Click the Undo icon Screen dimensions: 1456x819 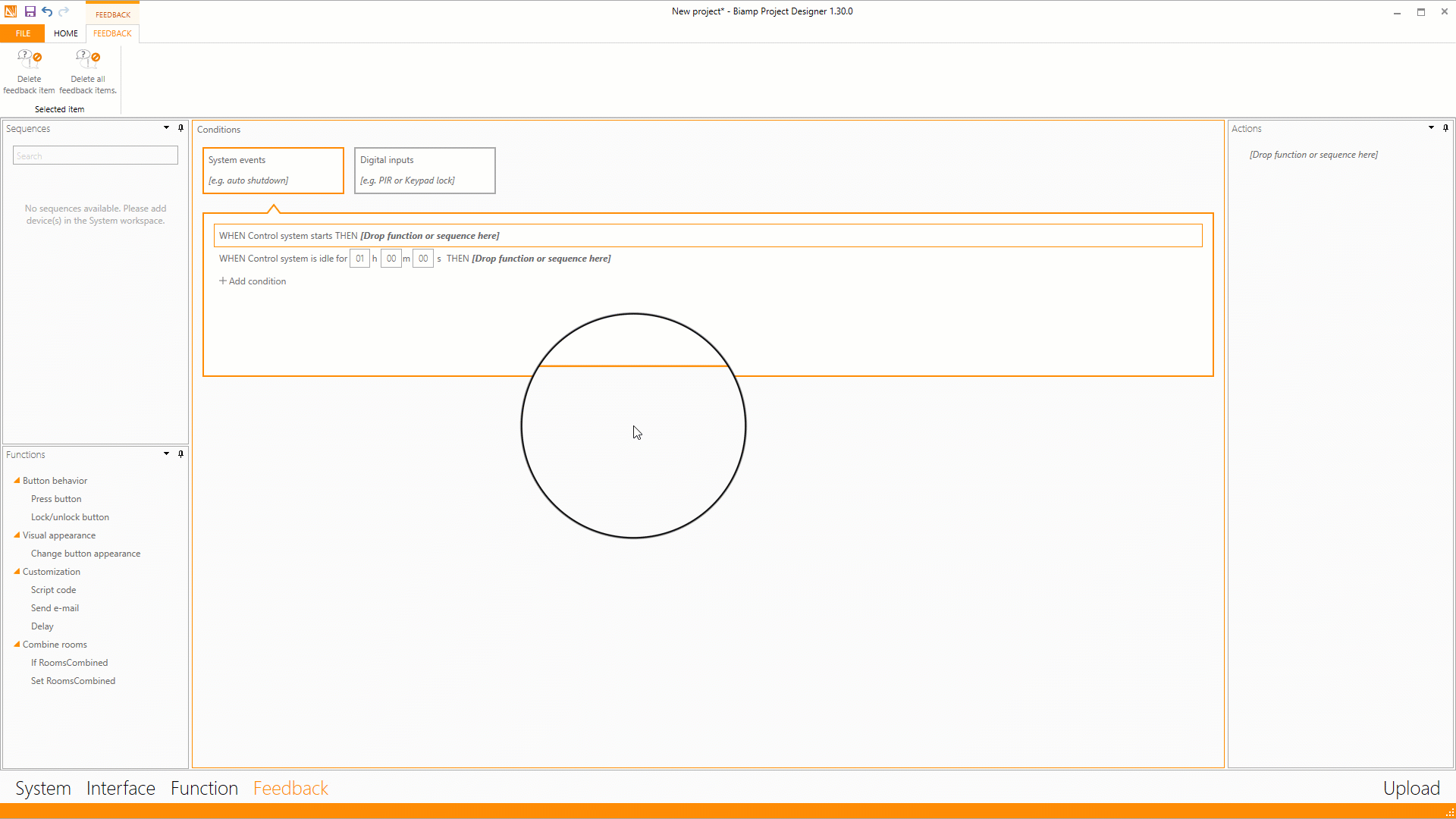pos(47,11)
